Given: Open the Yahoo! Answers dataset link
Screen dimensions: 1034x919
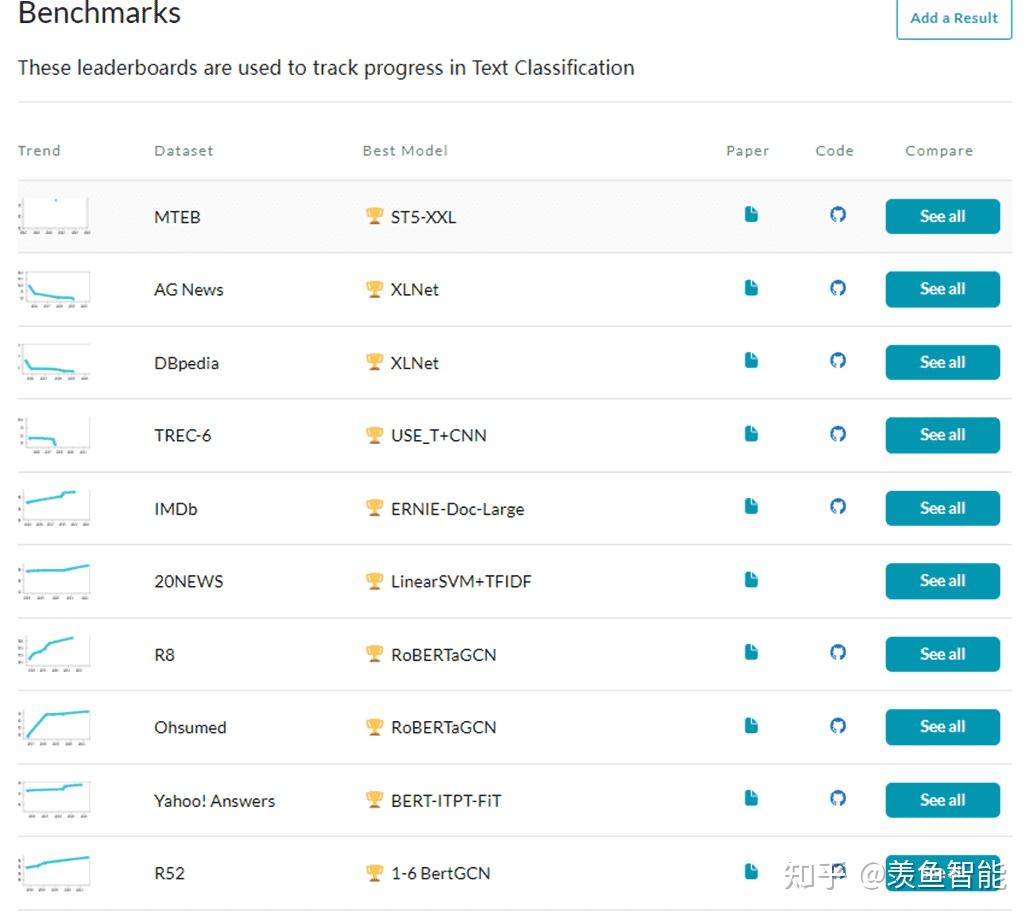Looking at the screenshot, I should [214, 801].
